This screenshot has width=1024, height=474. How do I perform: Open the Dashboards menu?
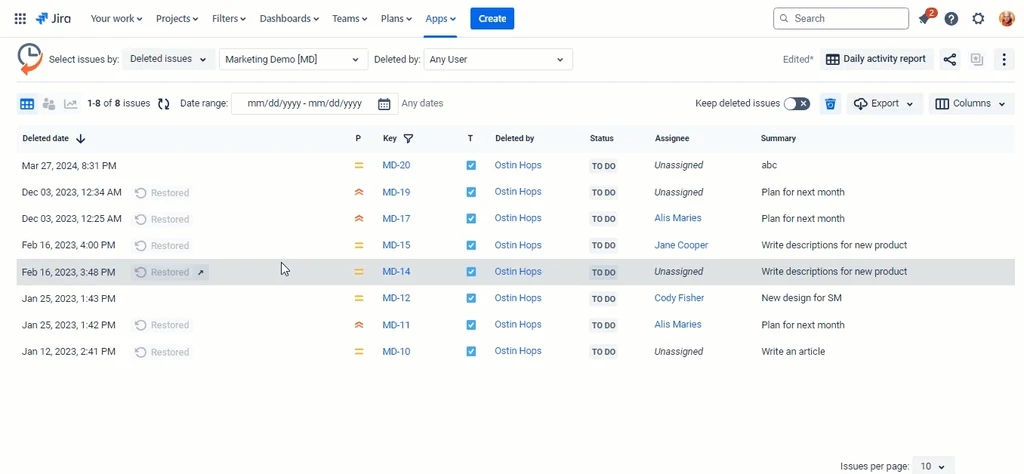[289, 18]
